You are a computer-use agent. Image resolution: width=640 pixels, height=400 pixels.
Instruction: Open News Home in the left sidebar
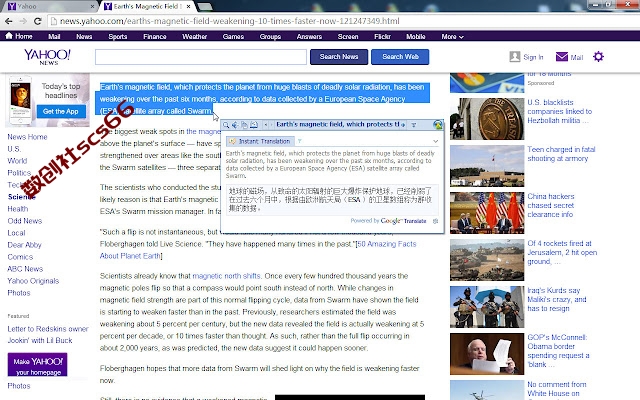click(27, 137)
